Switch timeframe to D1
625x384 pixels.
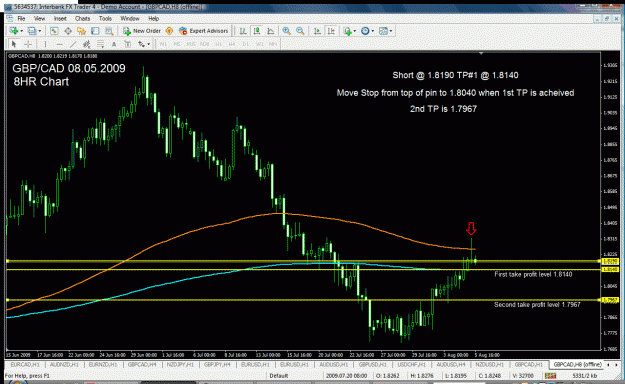pyautogui.click(x=246, y=44)
